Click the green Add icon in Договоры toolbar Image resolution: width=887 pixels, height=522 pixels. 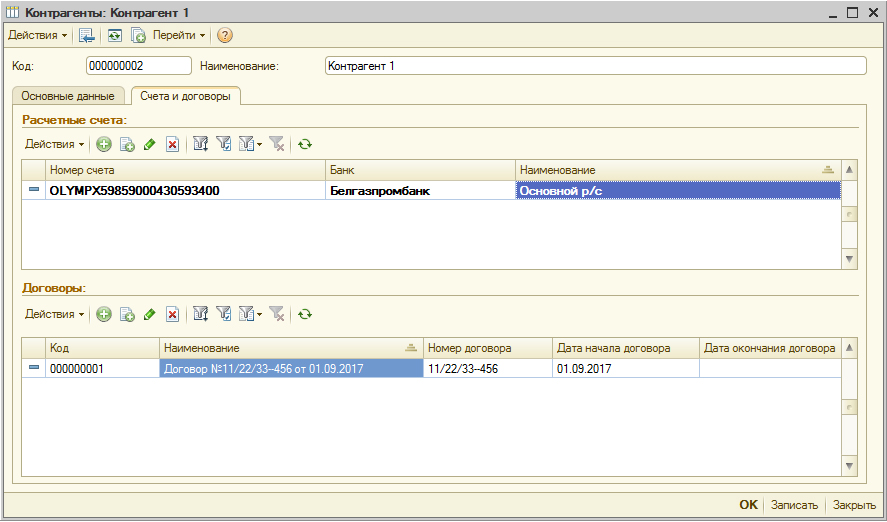104,314
